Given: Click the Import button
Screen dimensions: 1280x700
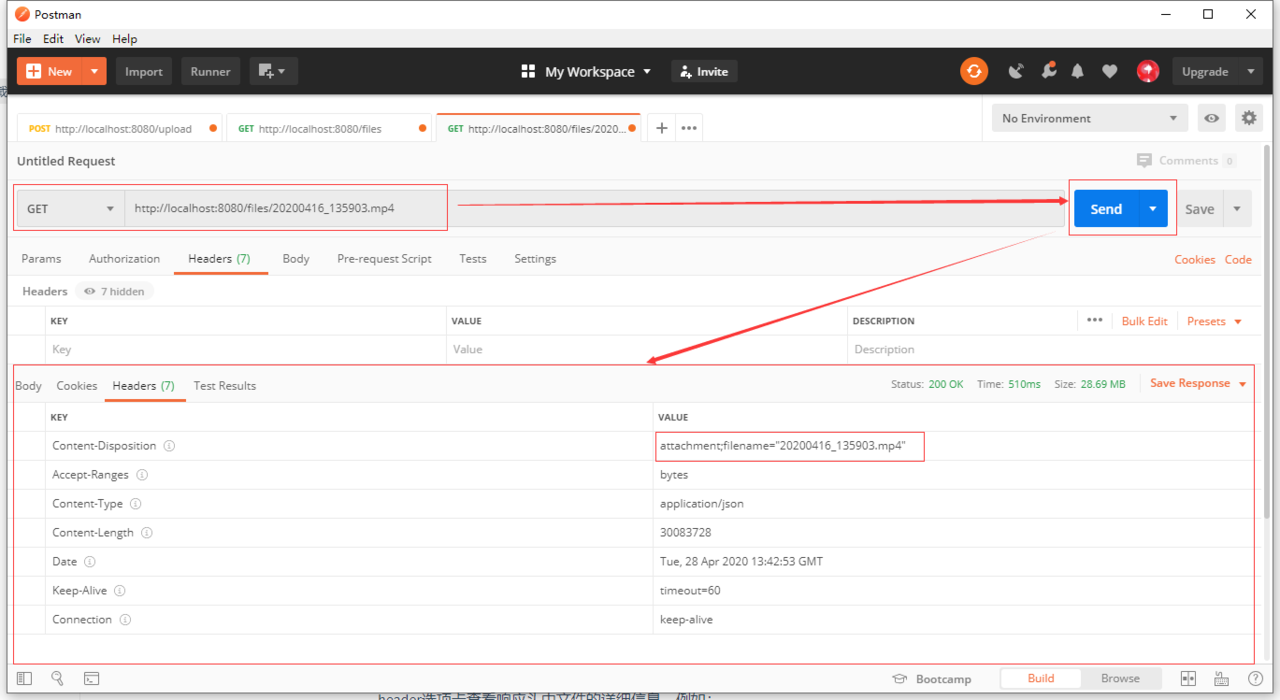Looking at the screenshot, I should [x=144, y=71].
